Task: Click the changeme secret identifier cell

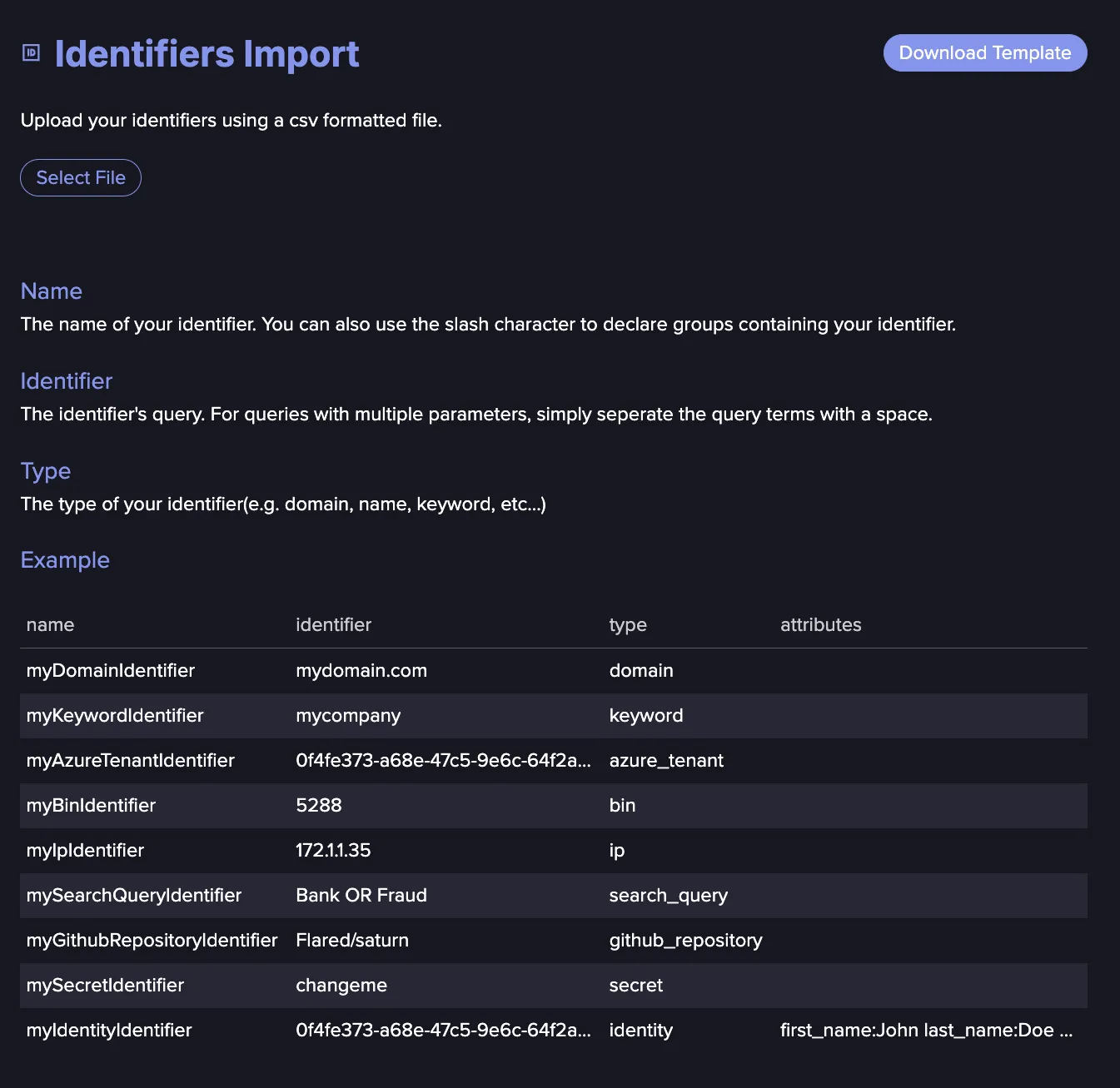Action: [341, 986]
